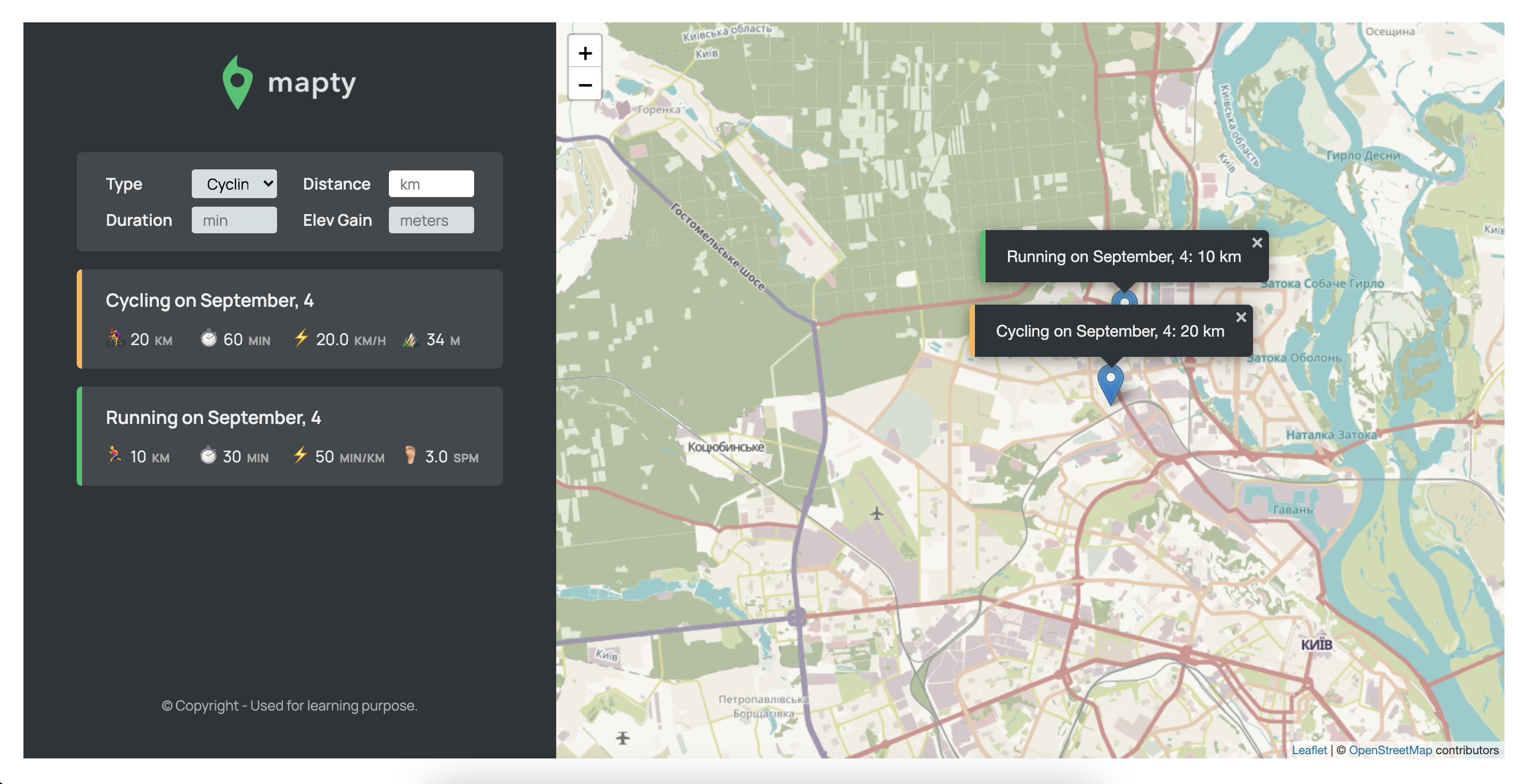Zoom out on the map
The width and height of the screenshot is (1513, 784).
point(585,85)
